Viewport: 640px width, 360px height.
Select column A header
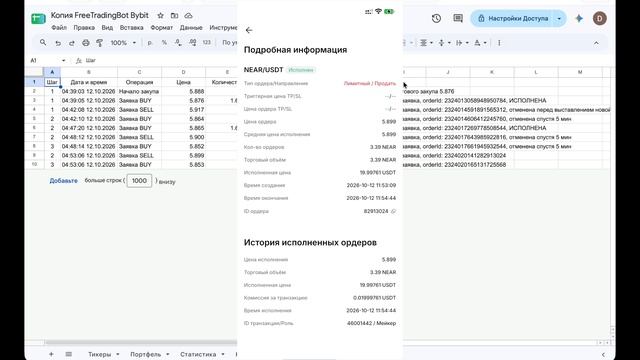(52, 72)
